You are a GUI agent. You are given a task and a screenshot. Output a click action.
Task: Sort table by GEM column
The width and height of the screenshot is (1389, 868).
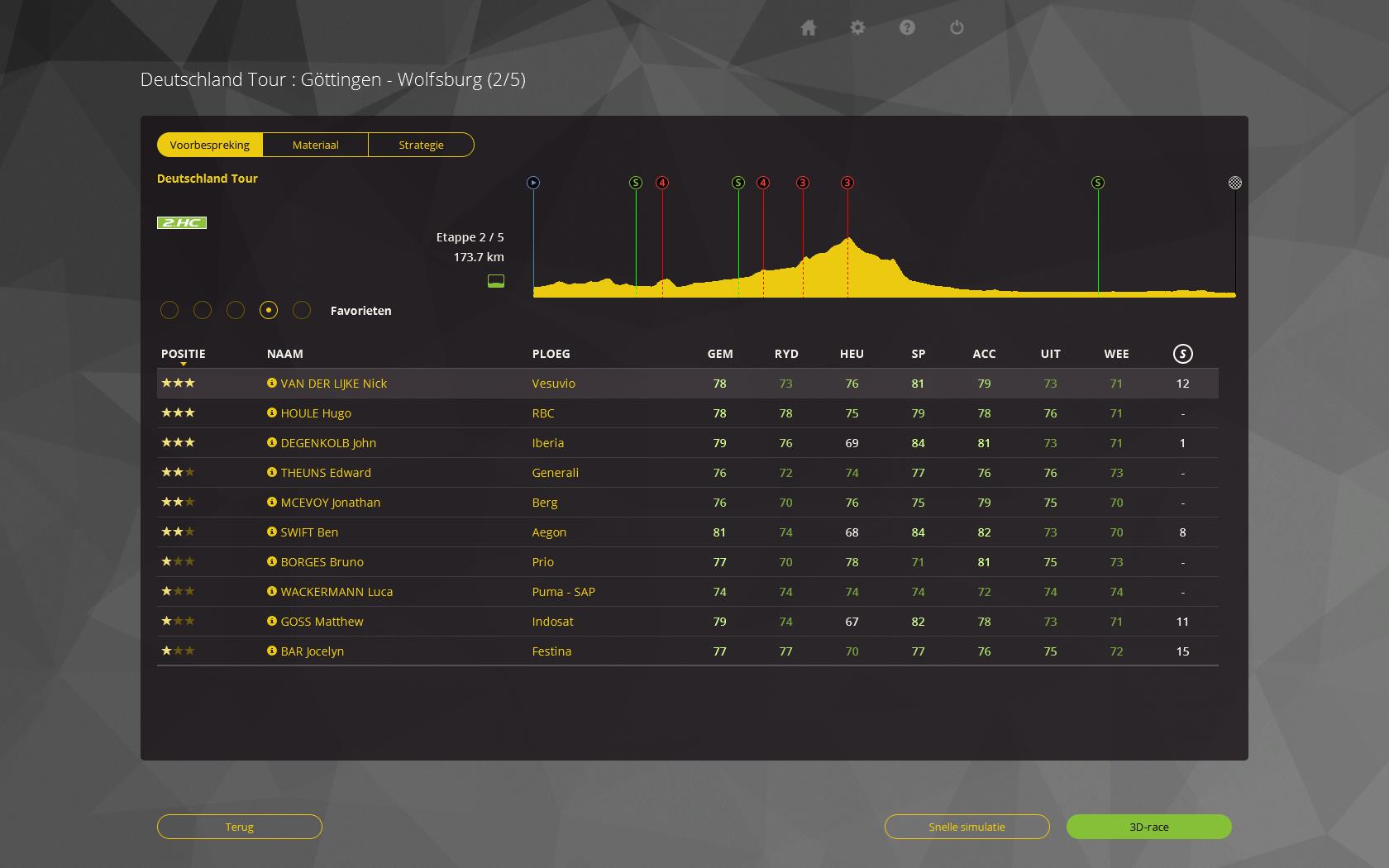[720, 354]
